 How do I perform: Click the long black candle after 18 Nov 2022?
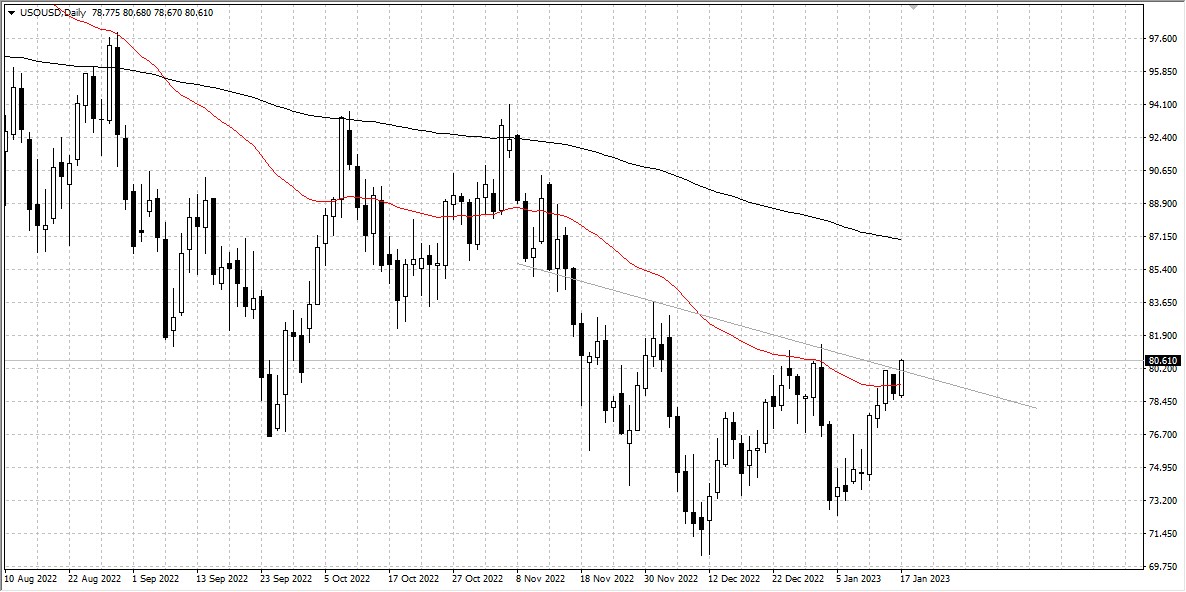pyautogui.click(x=608, y=375)
